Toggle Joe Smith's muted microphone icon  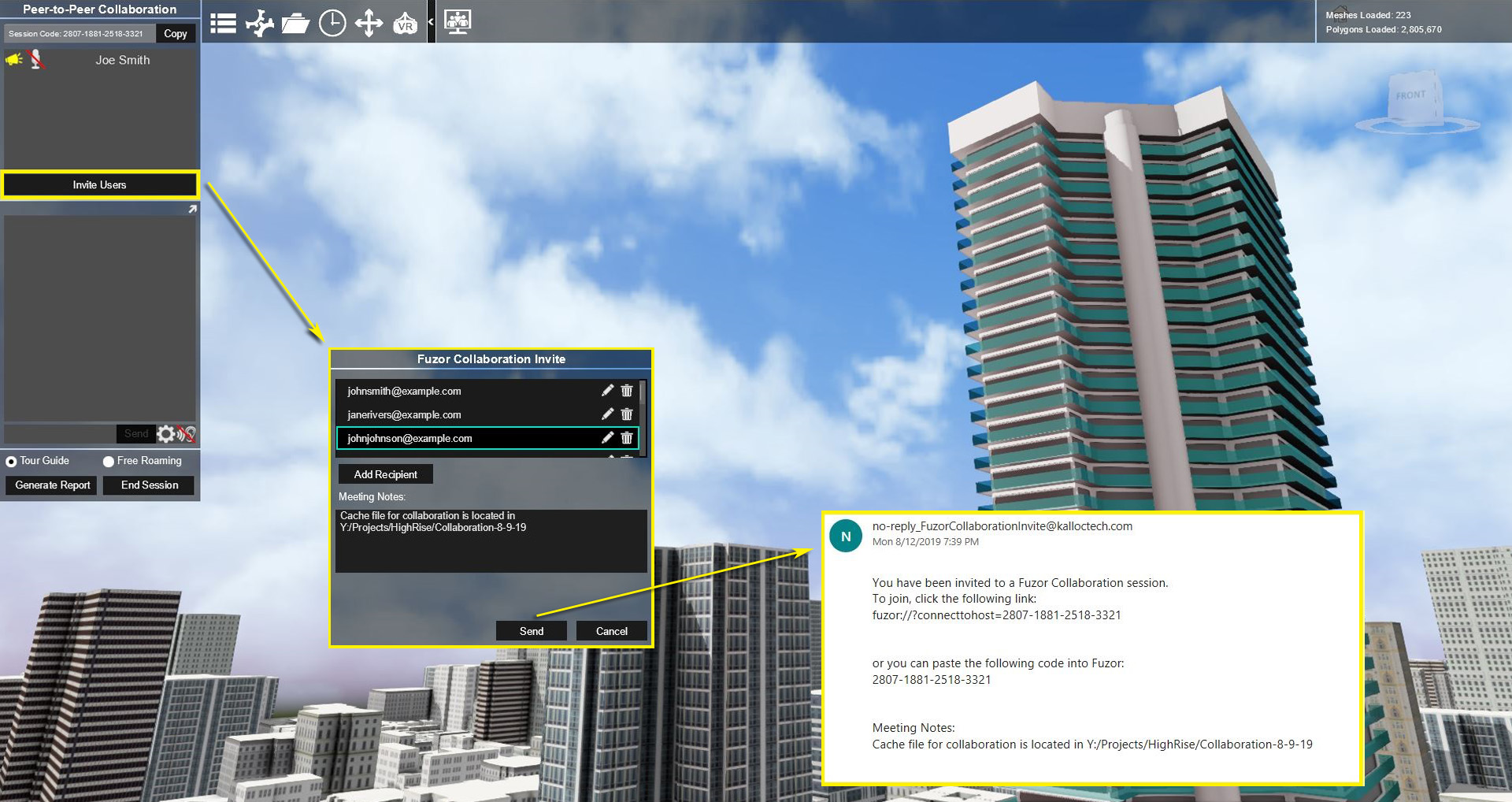[x=35, y=60]
